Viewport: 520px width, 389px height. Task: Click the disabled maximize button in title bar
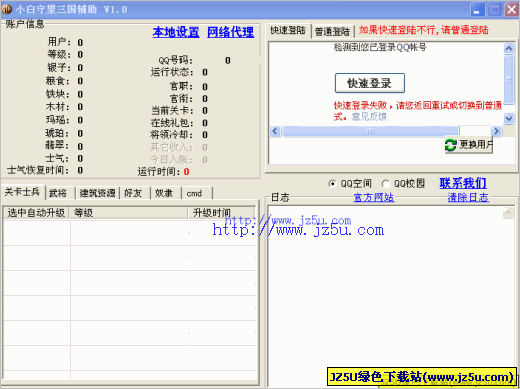tap(495, 9)
